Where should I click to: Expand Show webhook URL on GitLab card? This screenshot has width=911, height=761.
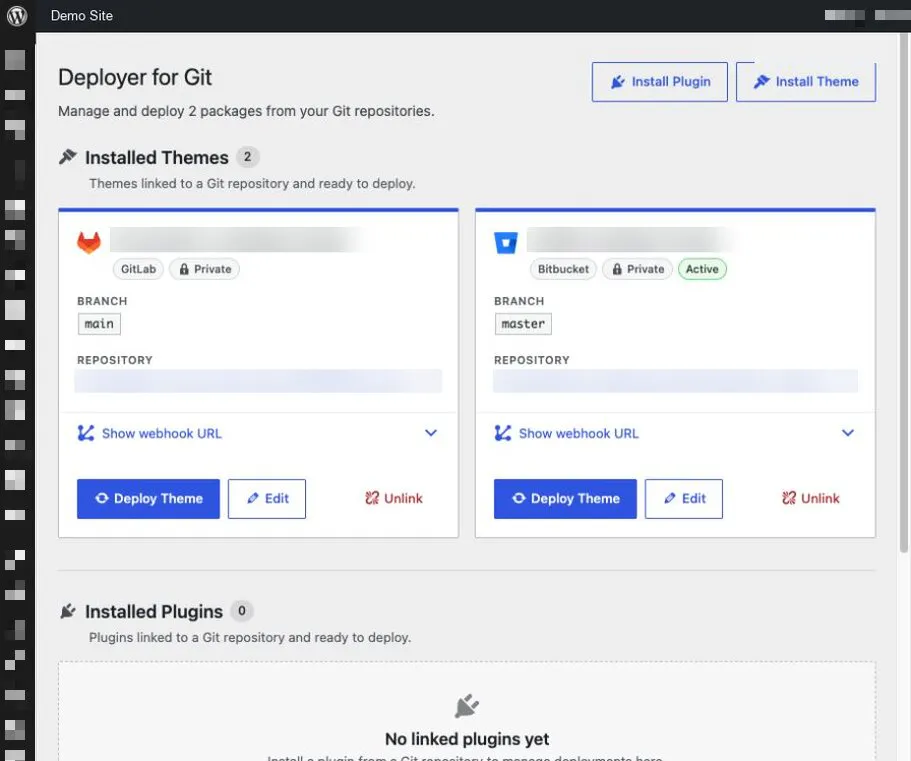tap(162, 433)
